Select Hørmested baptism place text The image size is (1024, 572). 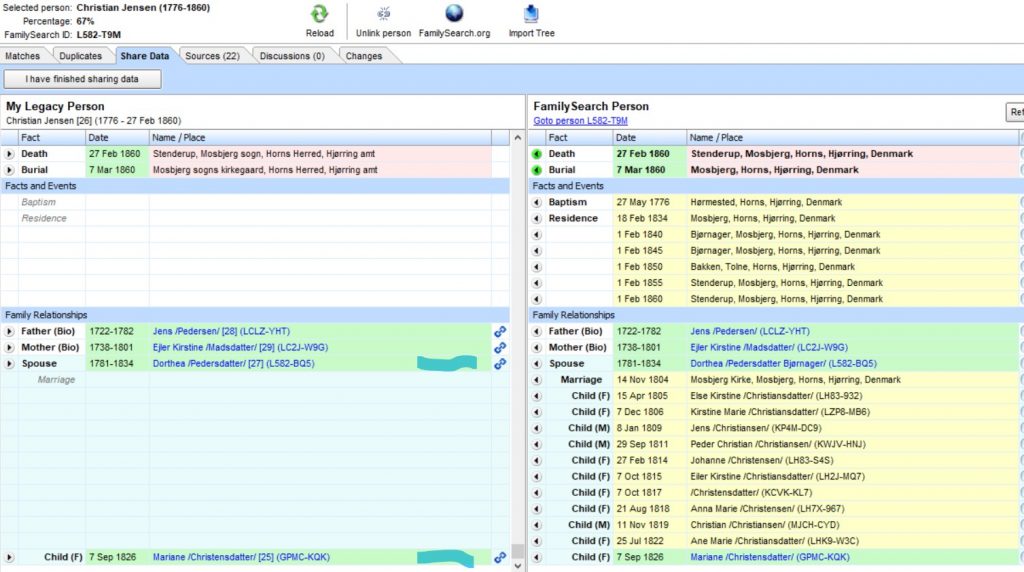[765, 202]
